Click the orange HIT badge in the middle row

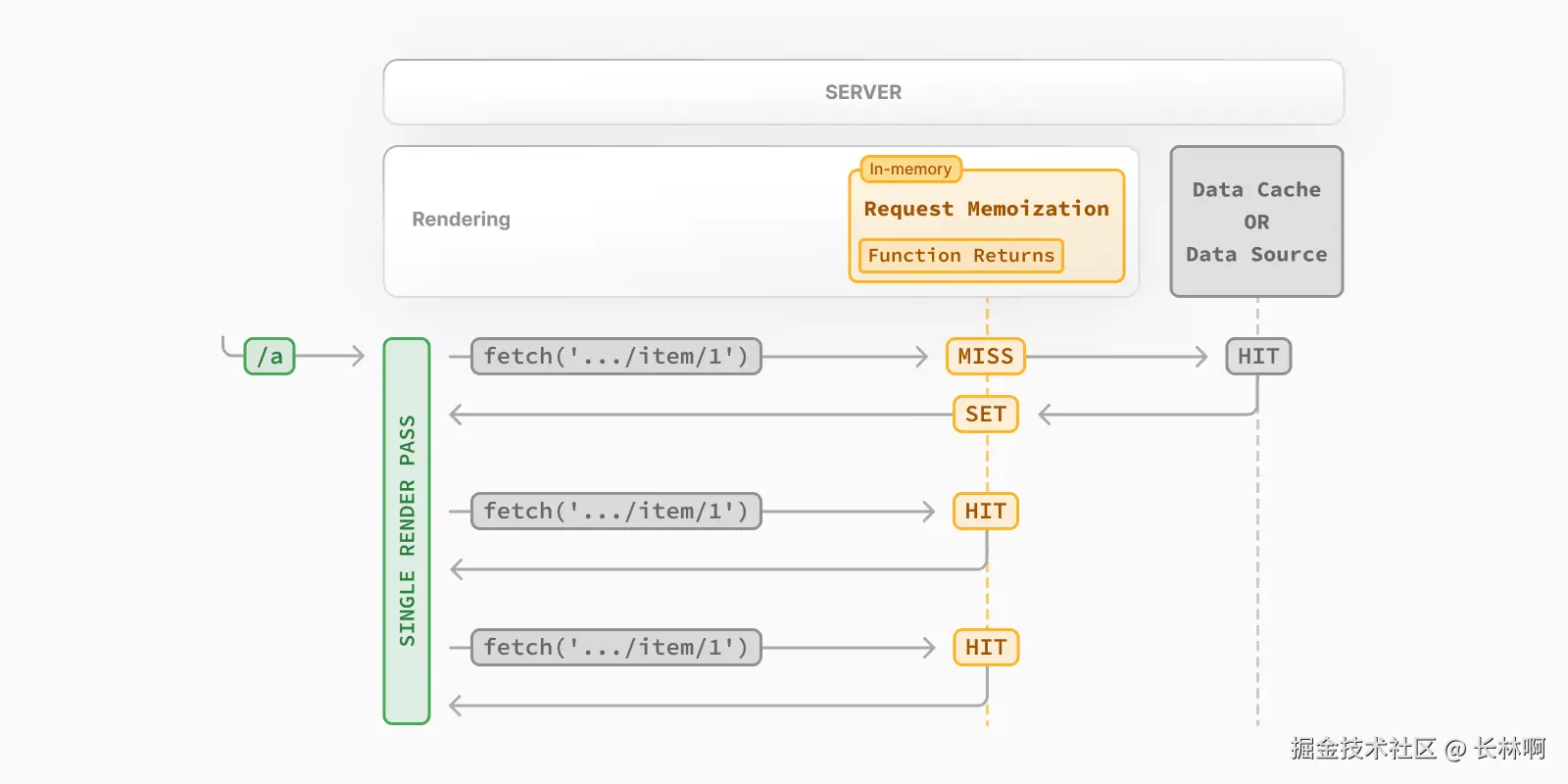(985, 512)
